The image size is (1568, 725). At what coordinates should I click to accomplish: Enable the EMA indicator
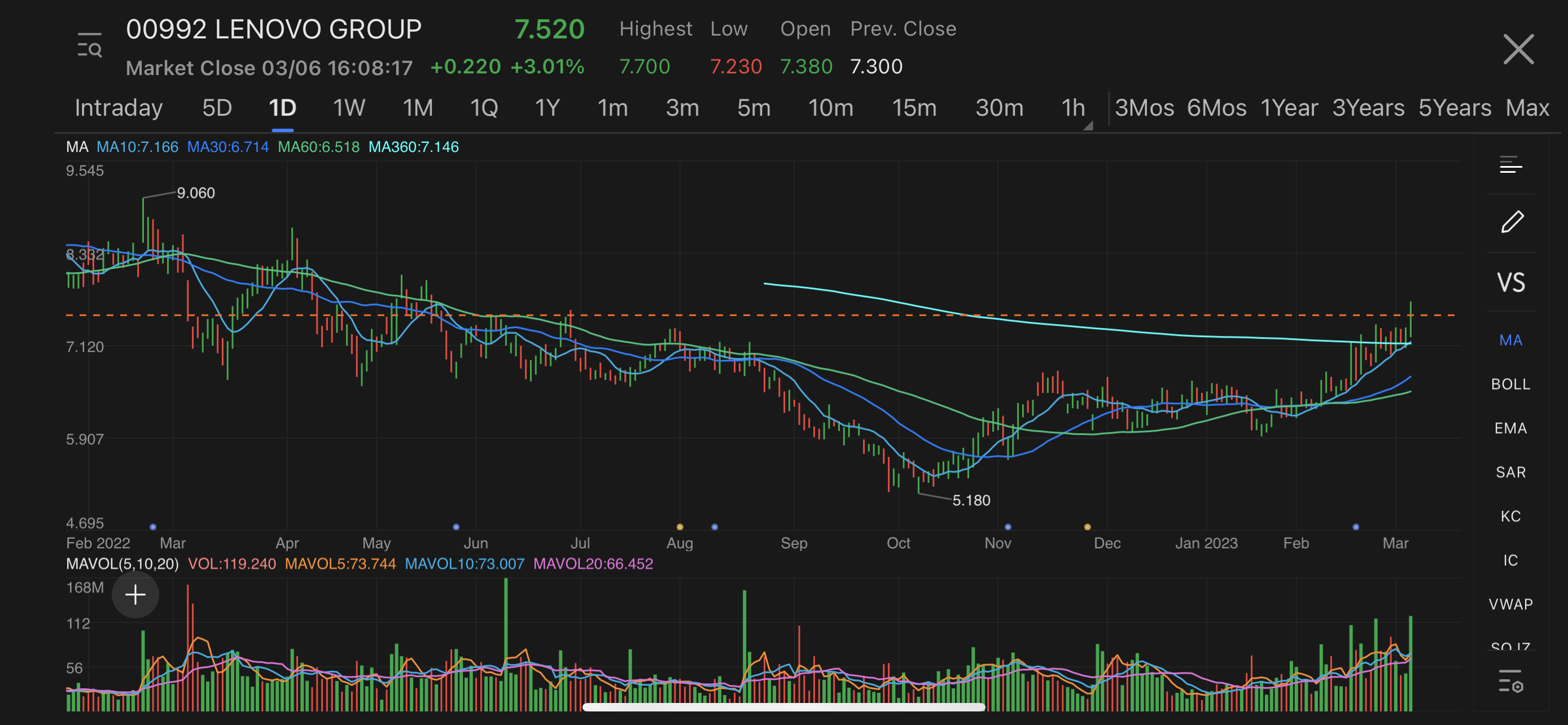(1511, 428)
